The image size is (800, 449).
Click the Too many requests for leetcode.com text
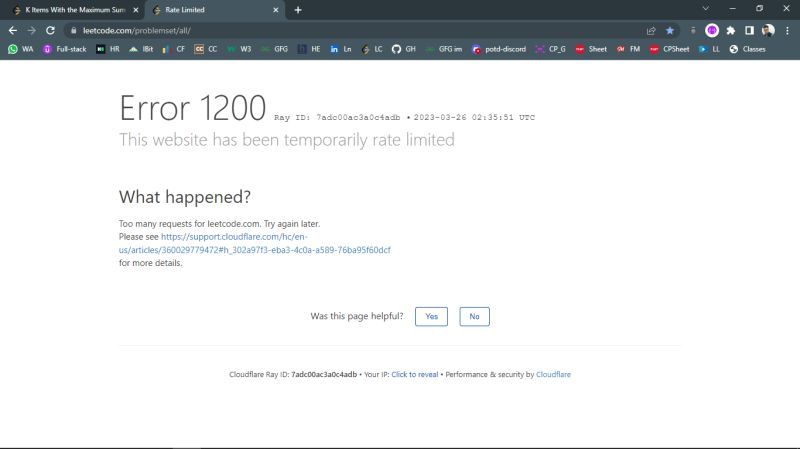[219, 224]
